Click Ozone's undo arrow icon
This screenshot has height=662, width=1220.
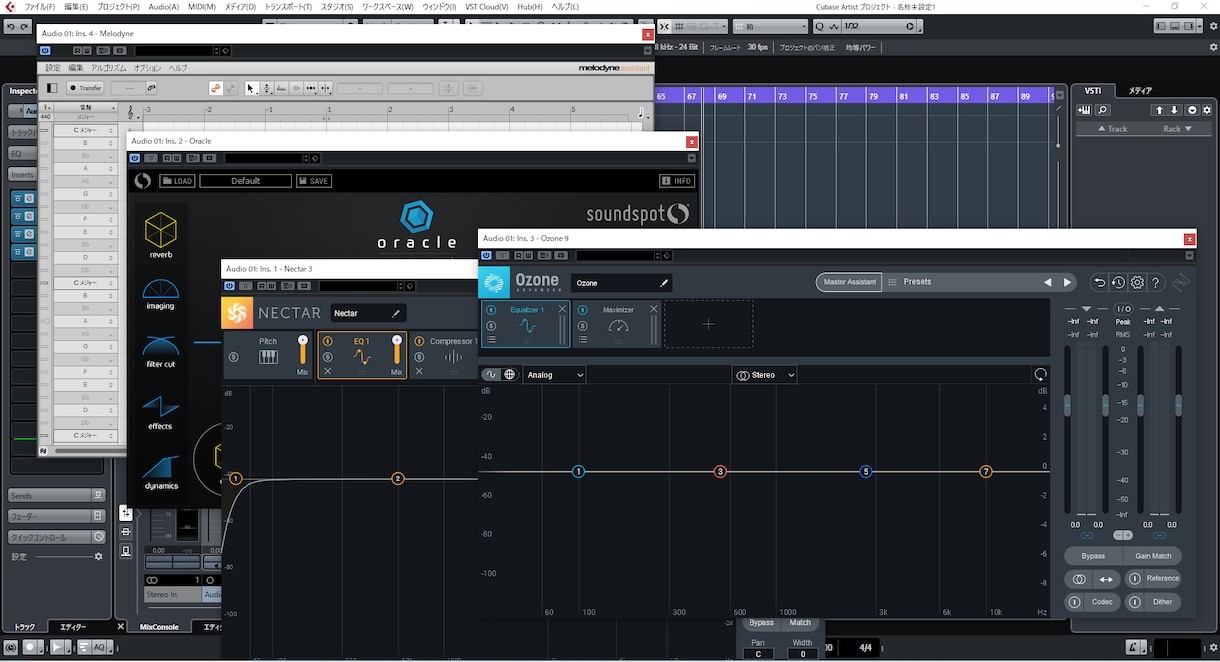[1100, 283]
